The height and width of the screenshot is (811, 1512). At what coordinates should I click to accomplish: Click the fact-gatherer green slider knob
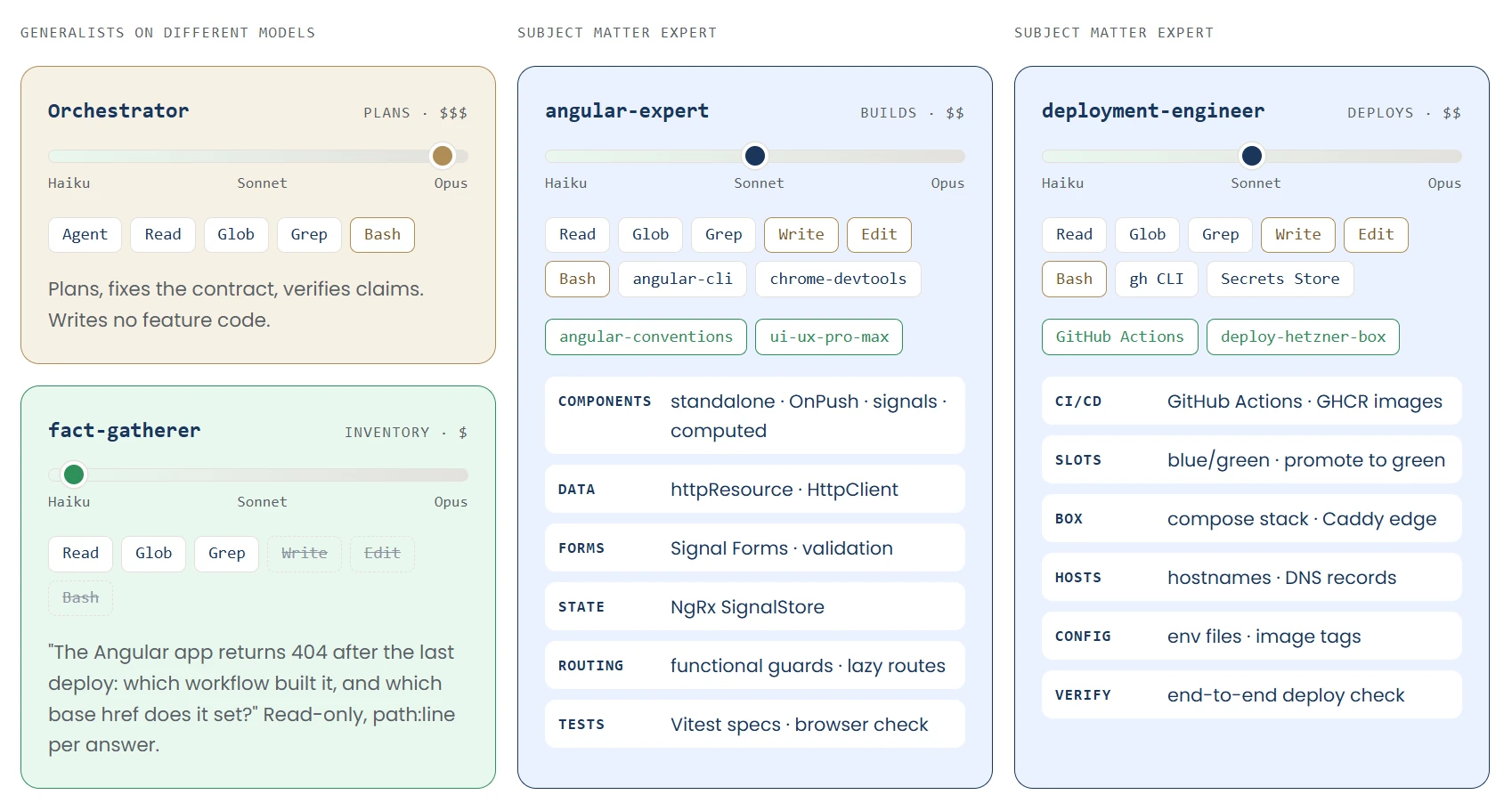pos(74,474)
